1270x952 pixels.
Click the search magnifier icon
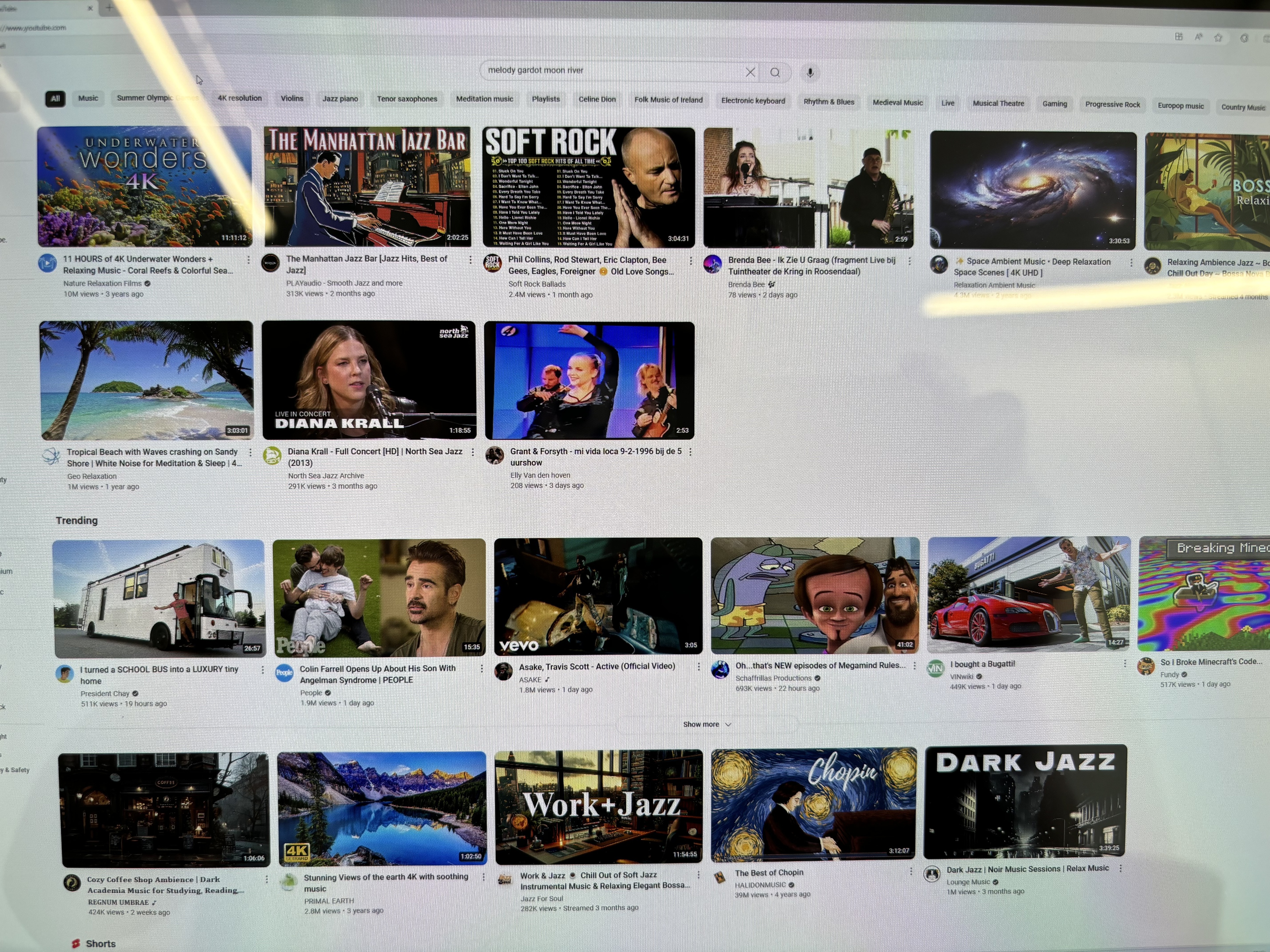pyautogui.click(x=775, y=72)
